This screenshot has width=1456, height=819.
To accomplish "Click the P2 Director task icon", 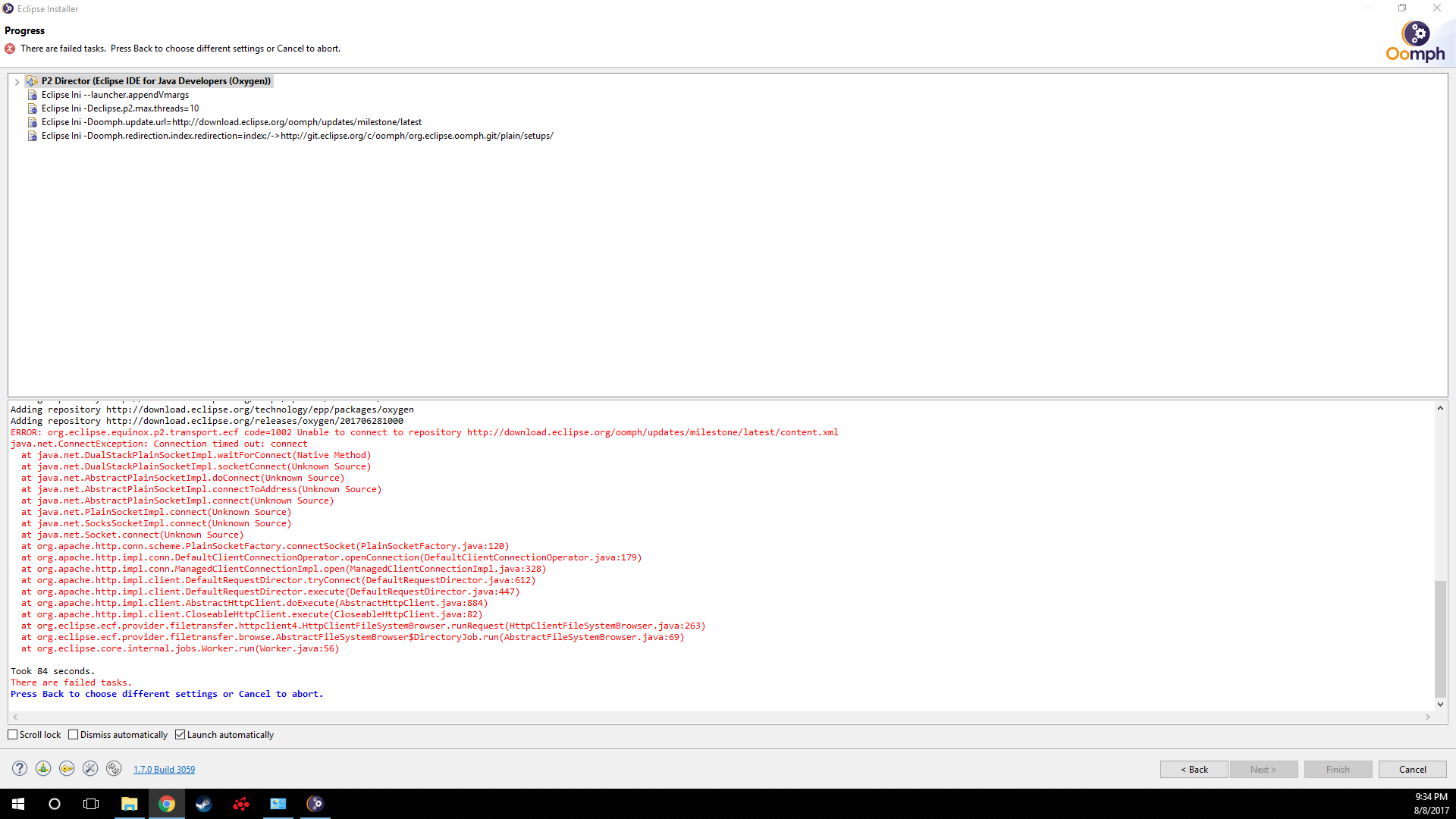I will pos(31,81).
